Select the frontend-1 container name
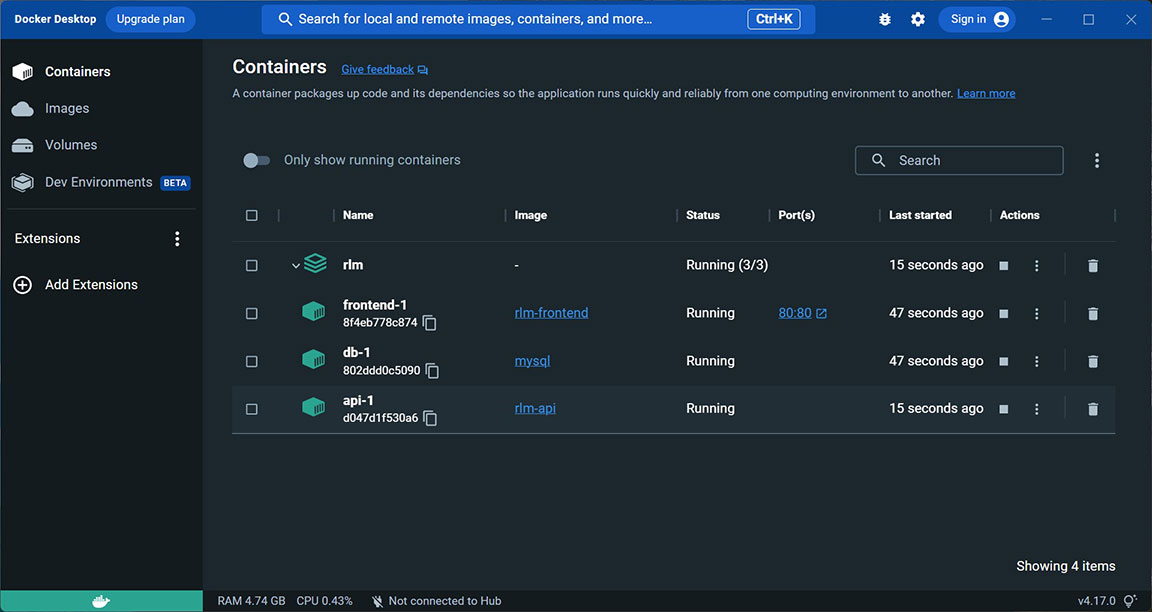Image resolution: width=1152 pixels, height=612 pixels. pos(375,305)
